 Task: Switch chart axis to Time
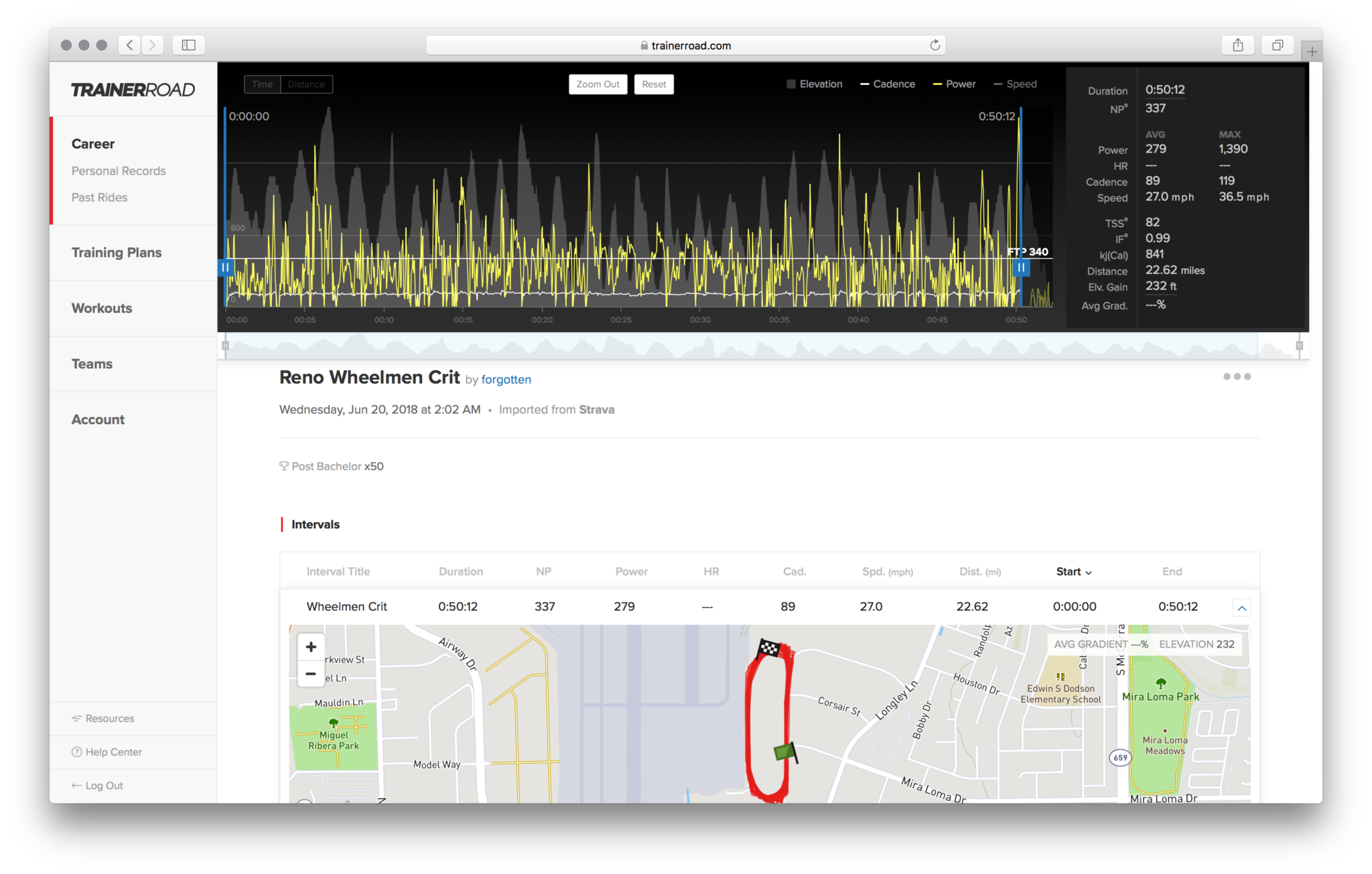coord(262,84)
